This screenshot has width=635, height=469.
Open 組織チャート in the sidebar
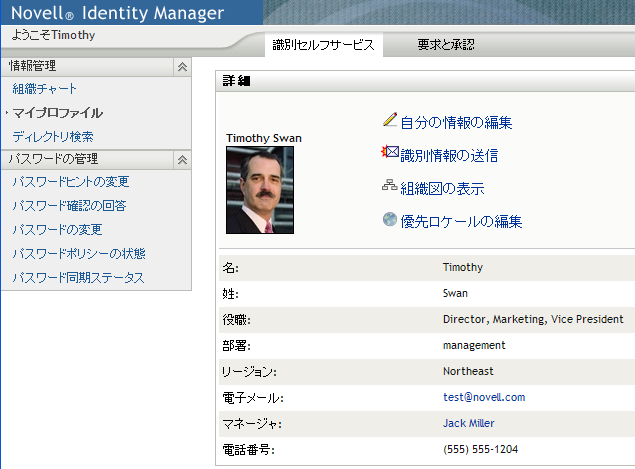(45, 89)
